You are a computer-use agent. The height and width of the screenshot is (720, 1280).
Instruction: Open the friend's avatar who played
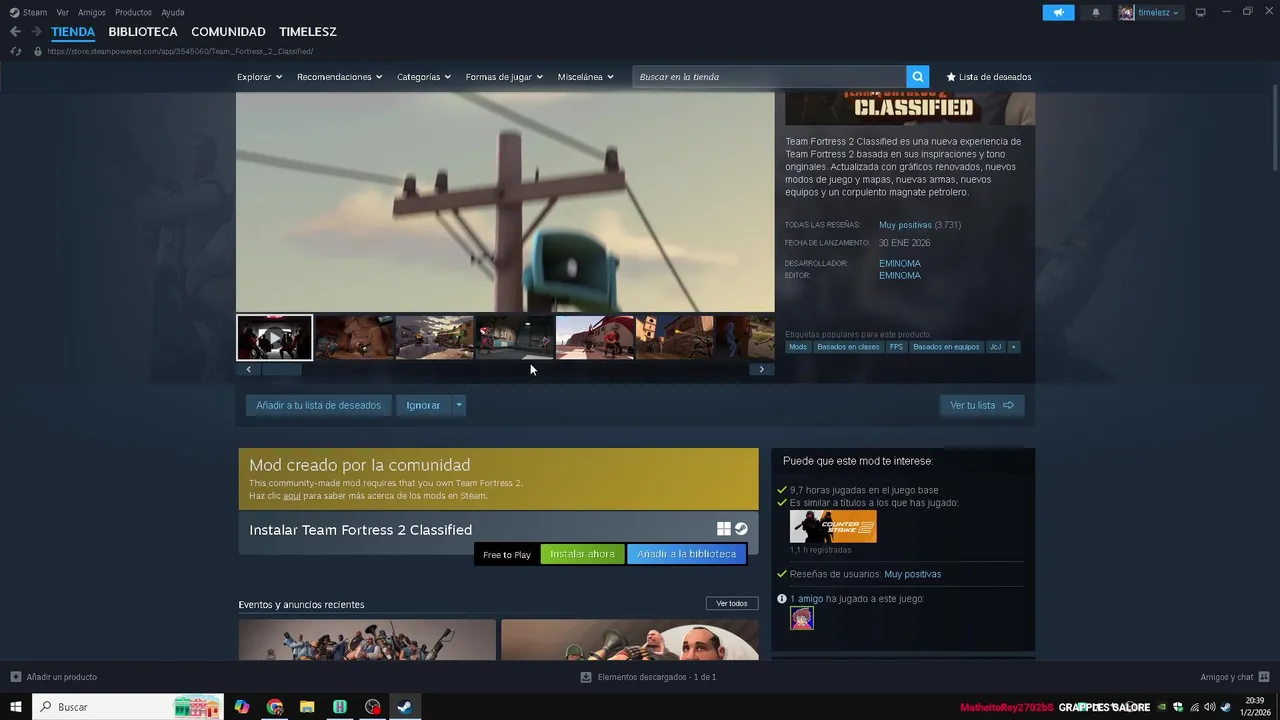tap(802, 618)
